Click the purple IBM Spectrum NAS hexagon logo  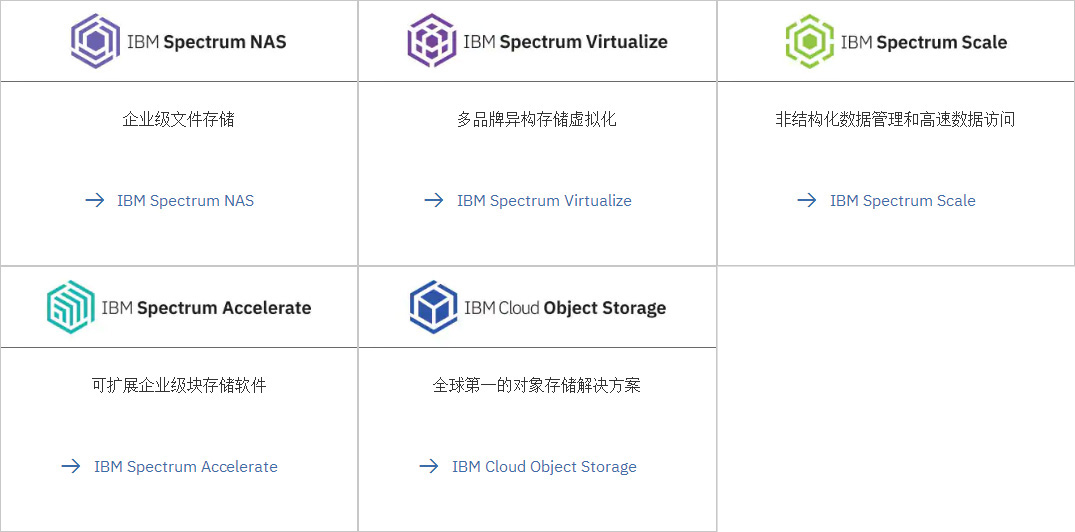[96, 41]
